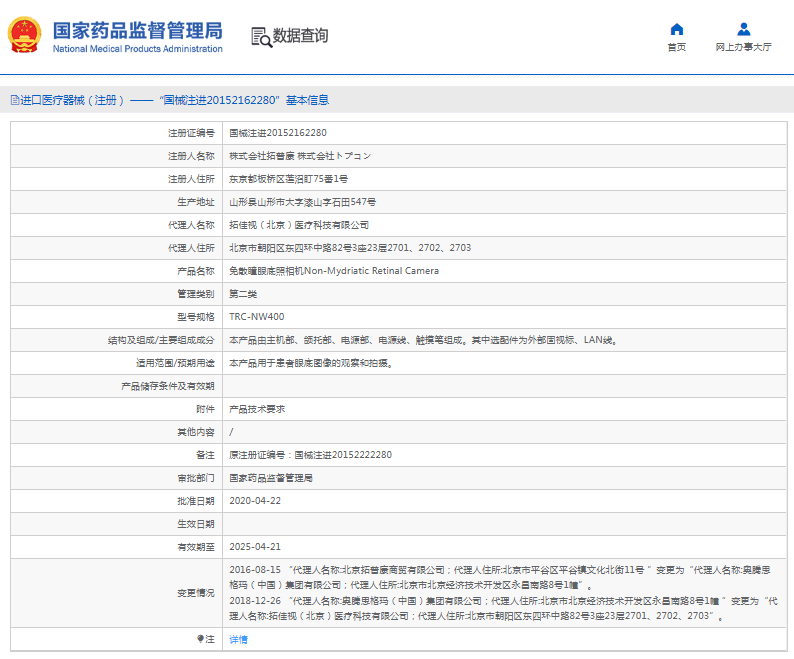Click the 注册人名称 row label
The height and width of the screenshot is (659, 794).
[191, 156]
